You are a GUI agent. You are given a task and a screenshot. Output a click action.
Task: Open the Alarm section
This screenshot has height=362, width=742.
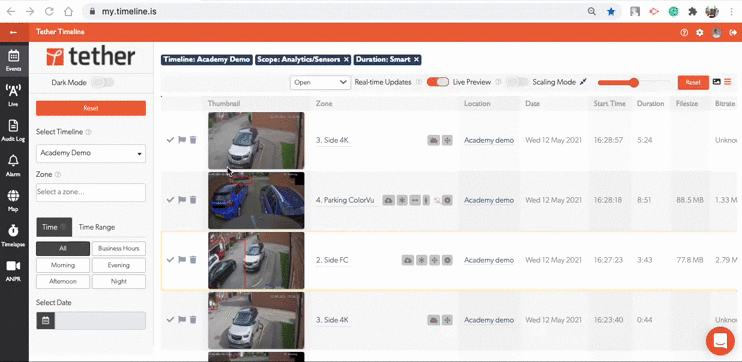14,165
